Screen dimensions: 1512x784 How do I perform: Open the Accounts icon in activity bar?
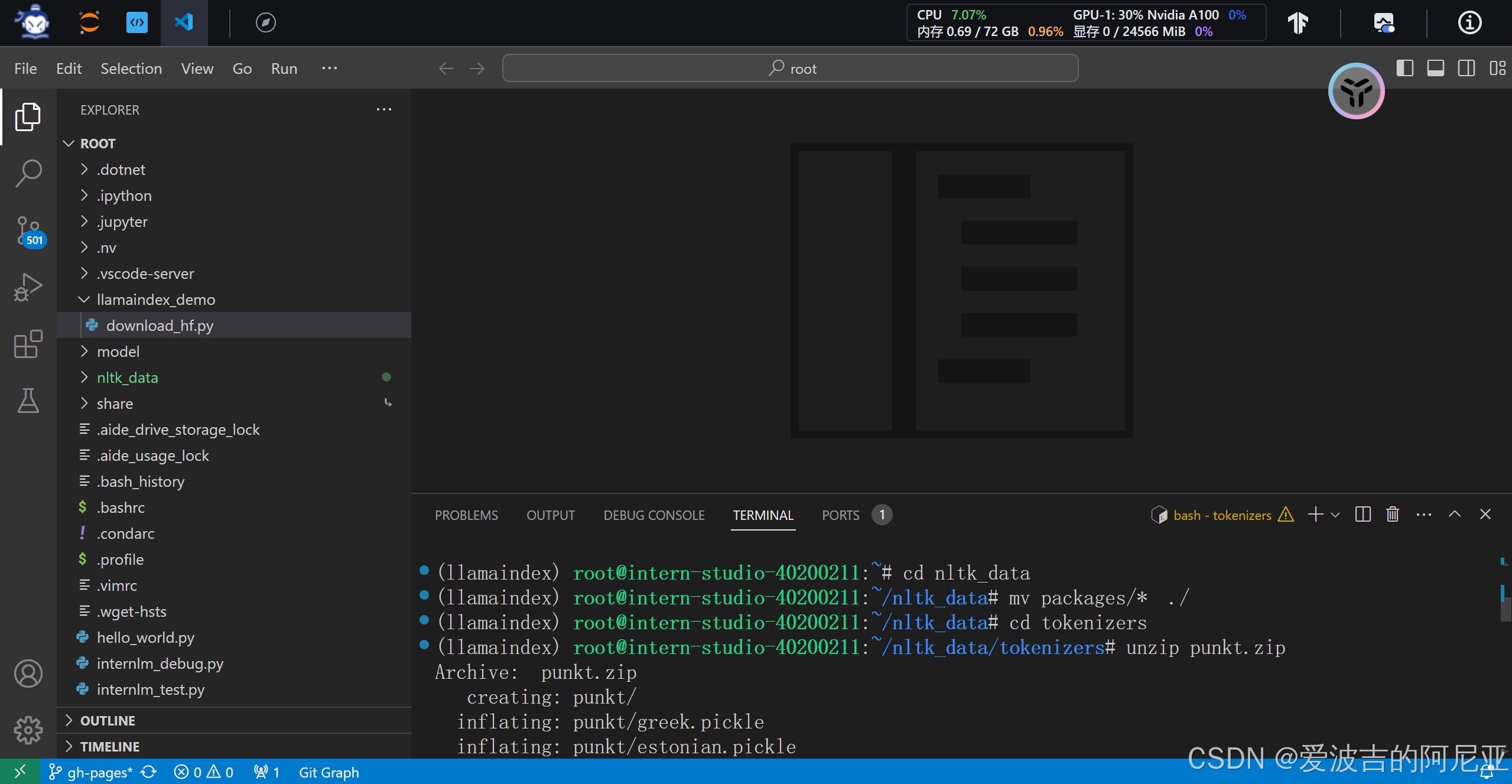pyautogui.click(x=28, y=674)
